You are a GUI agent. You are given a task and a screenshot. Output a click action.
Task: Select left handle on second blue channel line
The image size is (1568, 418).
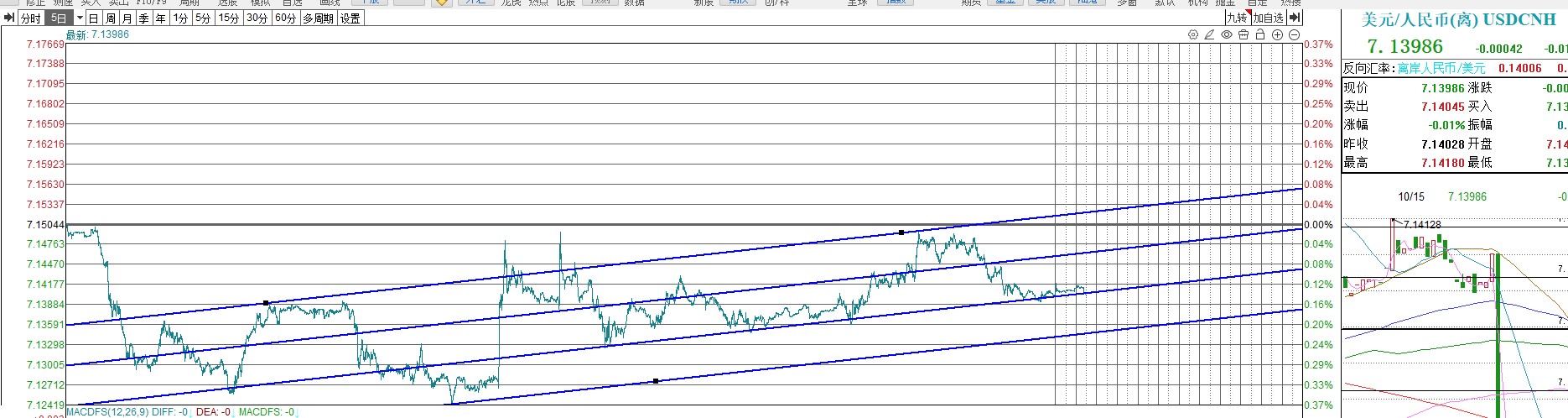tap(266, 302)
